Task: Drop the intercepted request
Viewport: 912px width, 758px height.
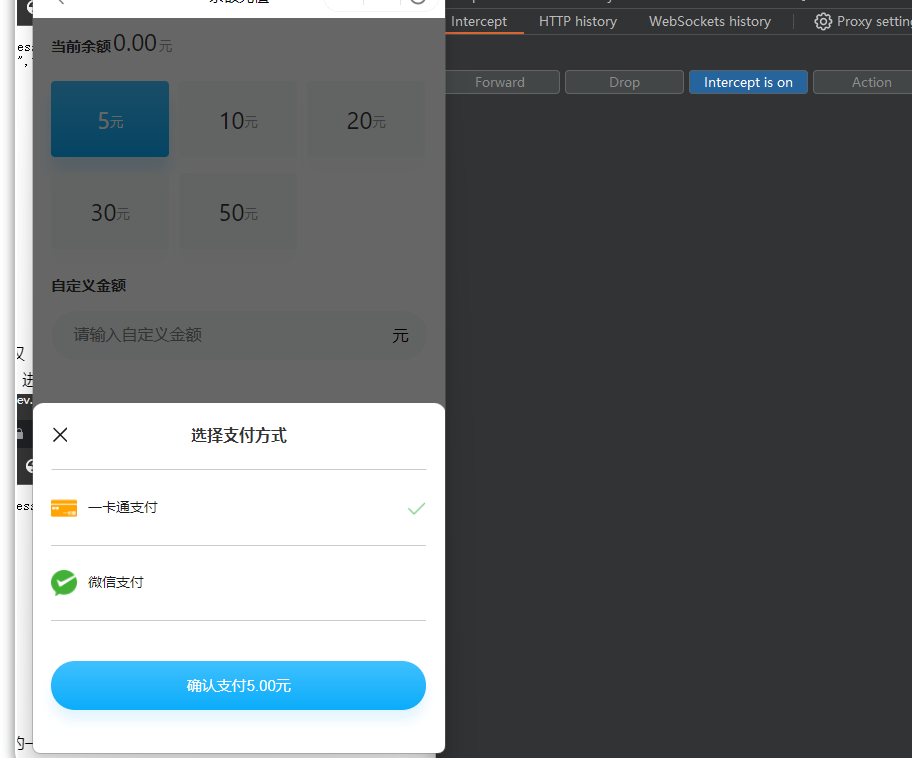Action: coord(624,82)
